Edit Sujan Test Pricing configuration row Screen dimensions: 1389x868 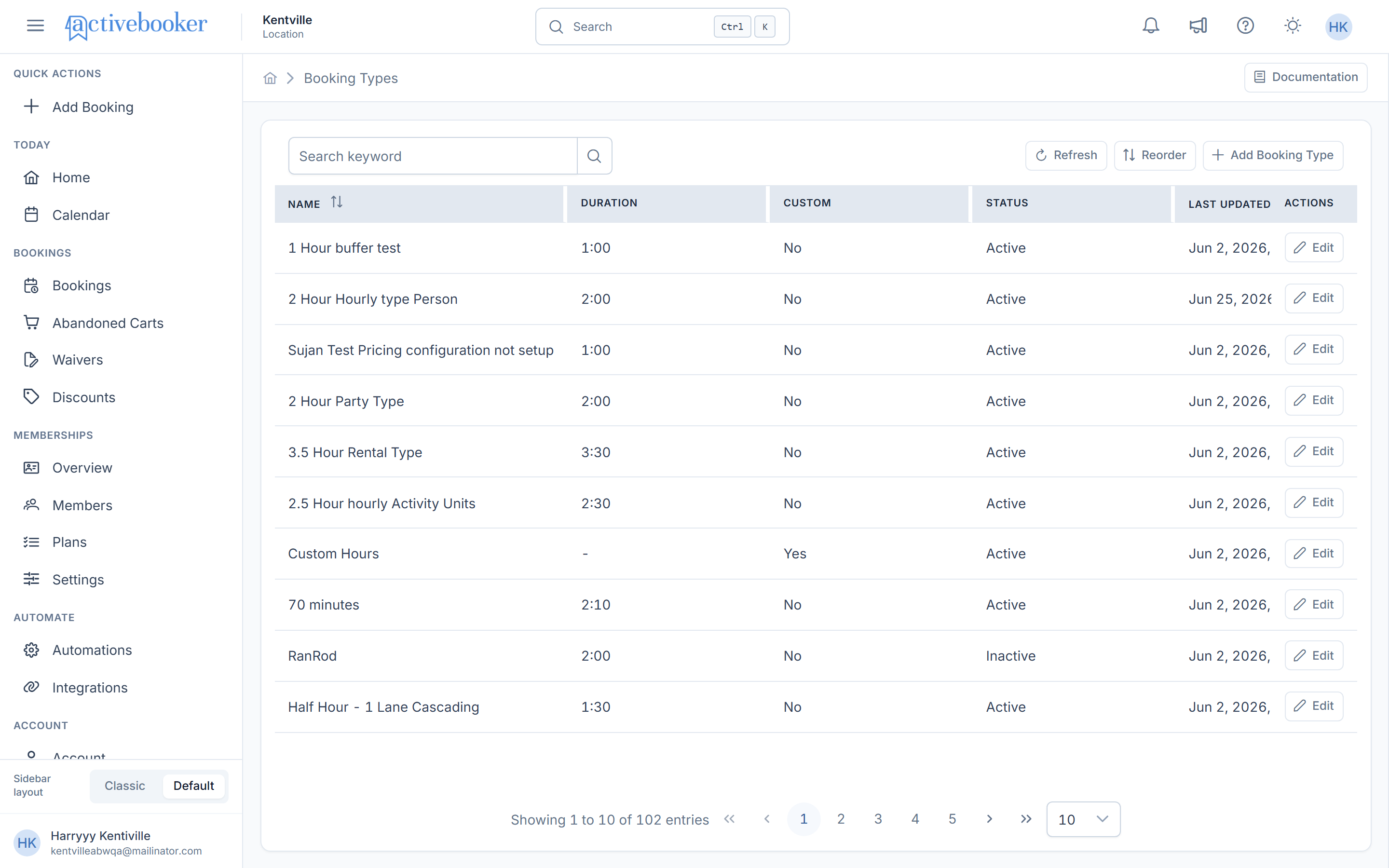pyautogui.click(x=1313, y=349)
